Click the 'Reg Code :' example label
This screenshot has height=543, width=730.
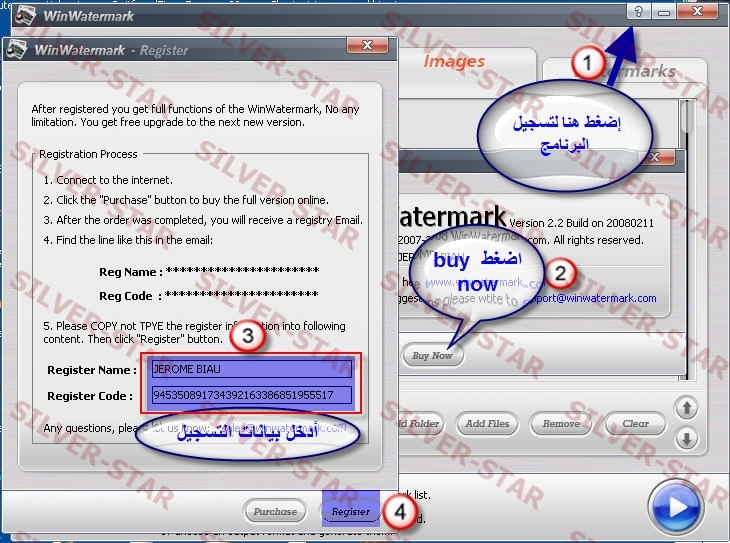tap(130, 296)
